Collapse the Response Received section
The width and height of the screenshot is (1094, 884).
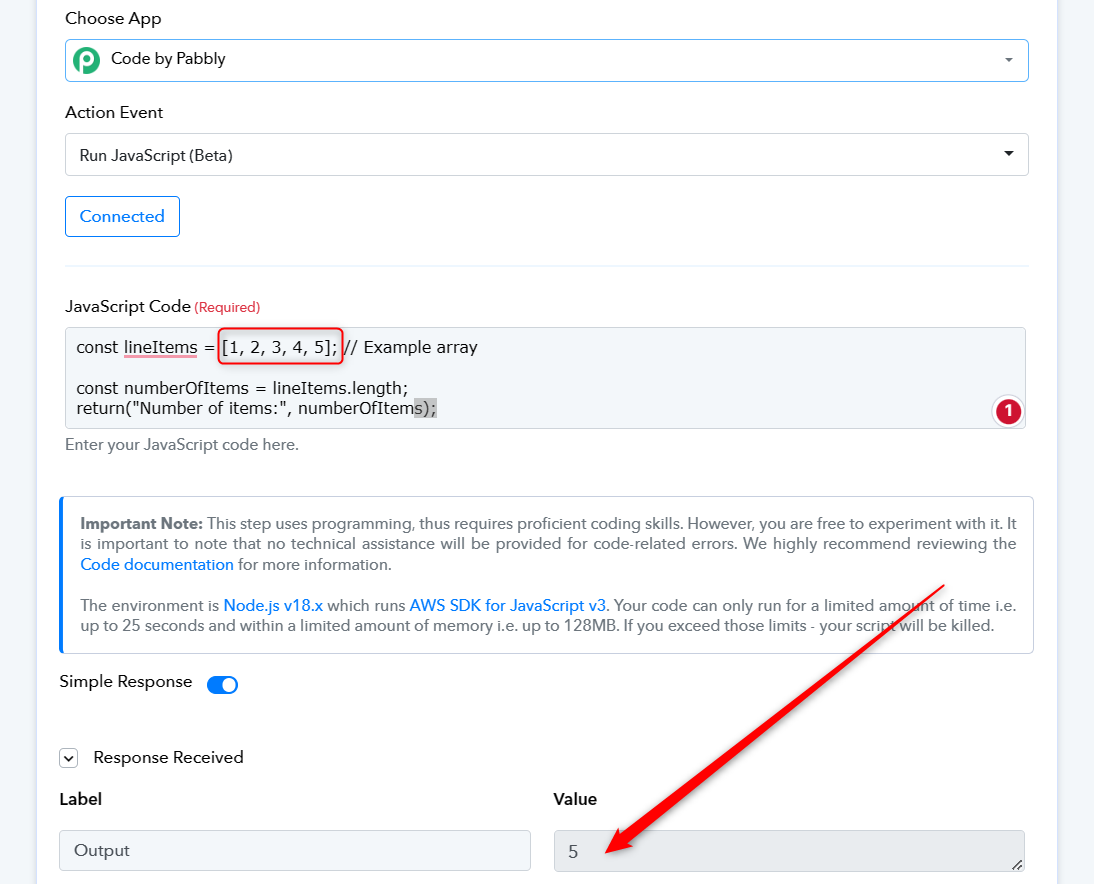click(x=68, y=758)
